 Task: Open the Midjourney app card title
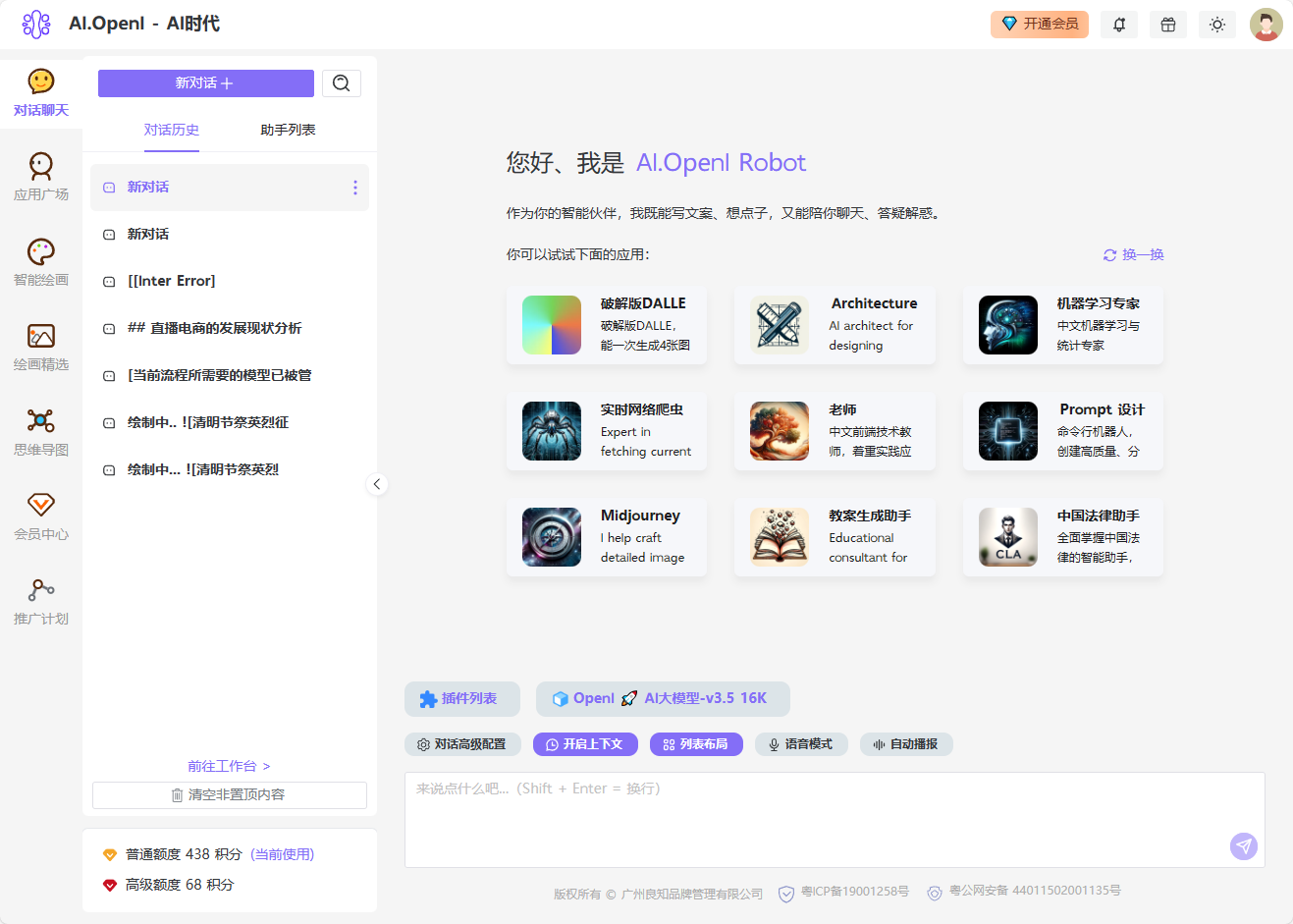[x=640, y=516]
